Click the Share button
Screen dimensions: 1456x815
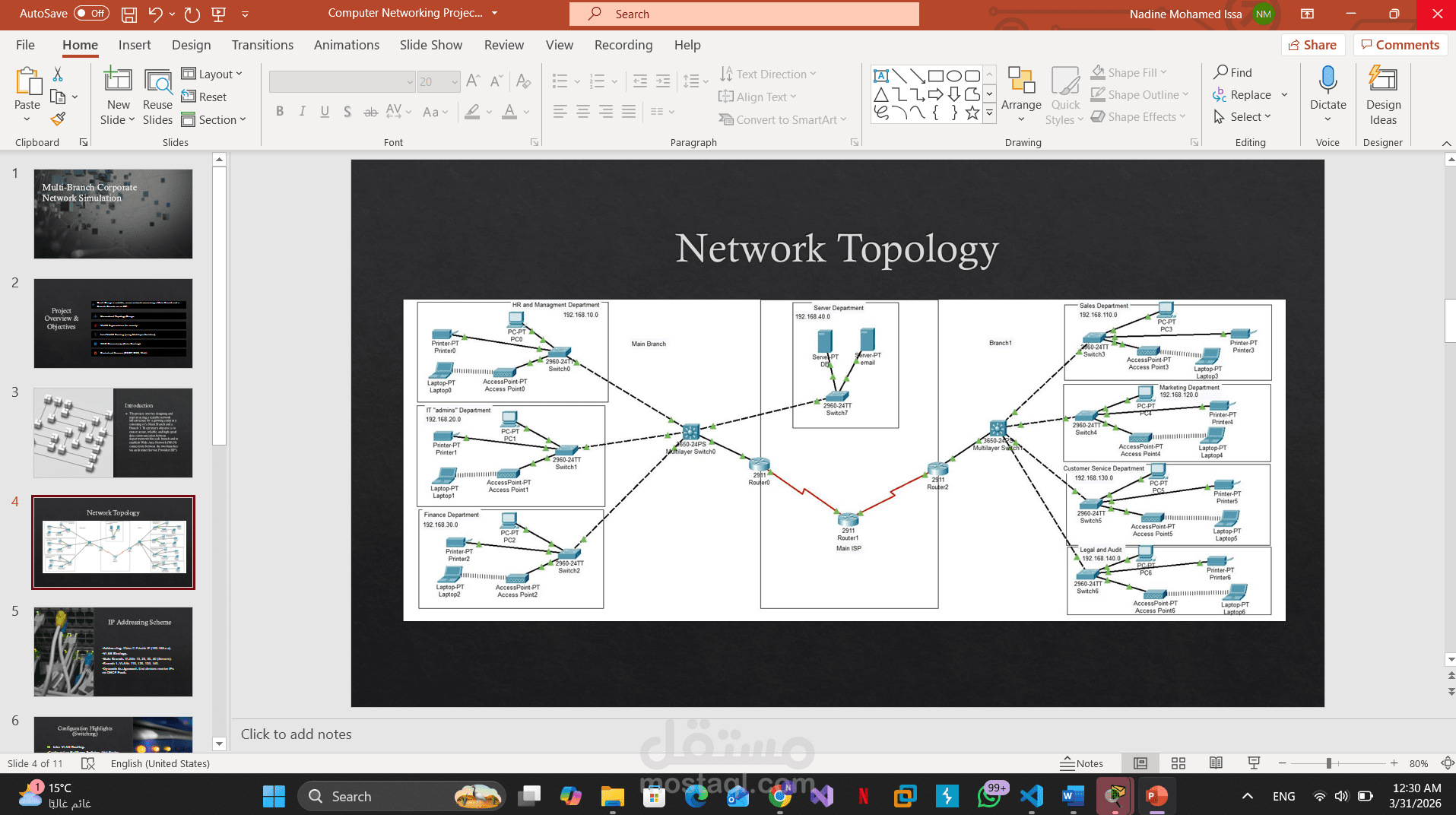tap(1313, 45)
